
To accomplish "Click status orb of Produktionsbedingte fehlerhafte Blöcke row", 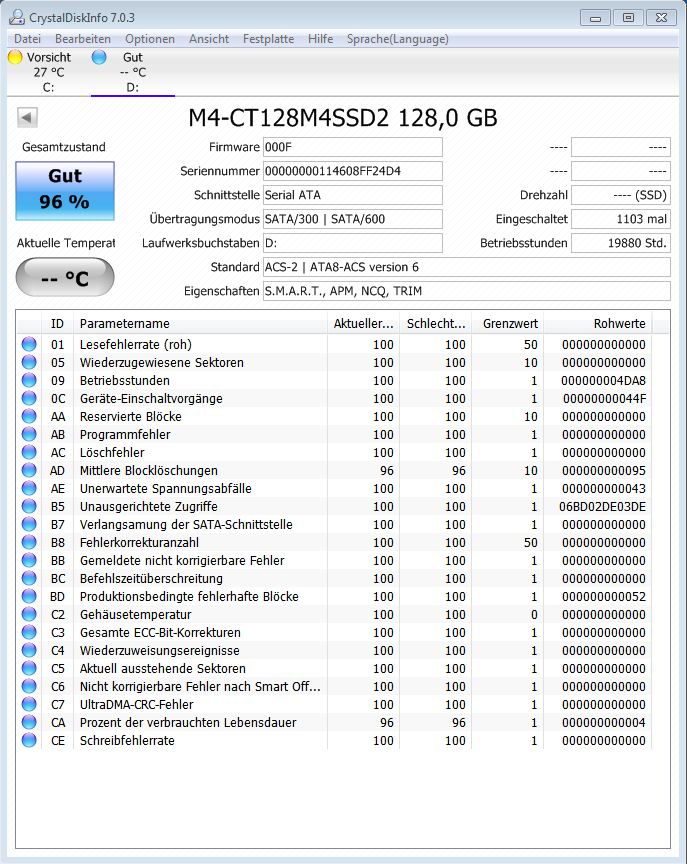I will tap(29, 596).
